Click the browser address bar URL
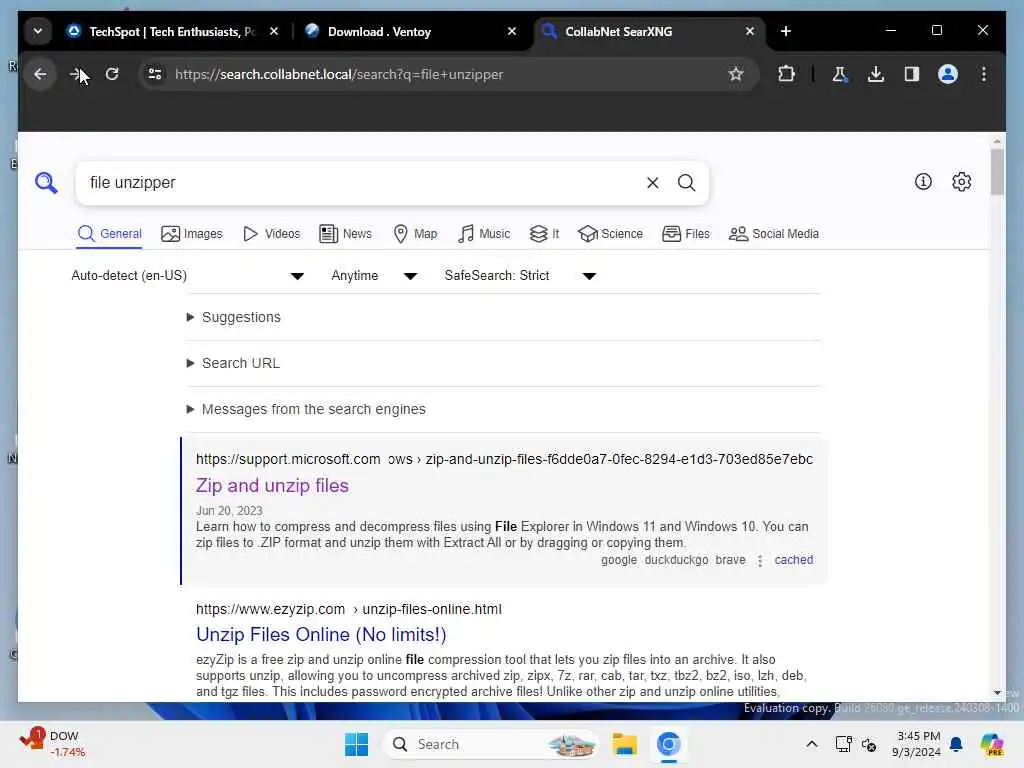Image resolution: width=1024 pixels, height=768 pixels. tap(339, 74)
